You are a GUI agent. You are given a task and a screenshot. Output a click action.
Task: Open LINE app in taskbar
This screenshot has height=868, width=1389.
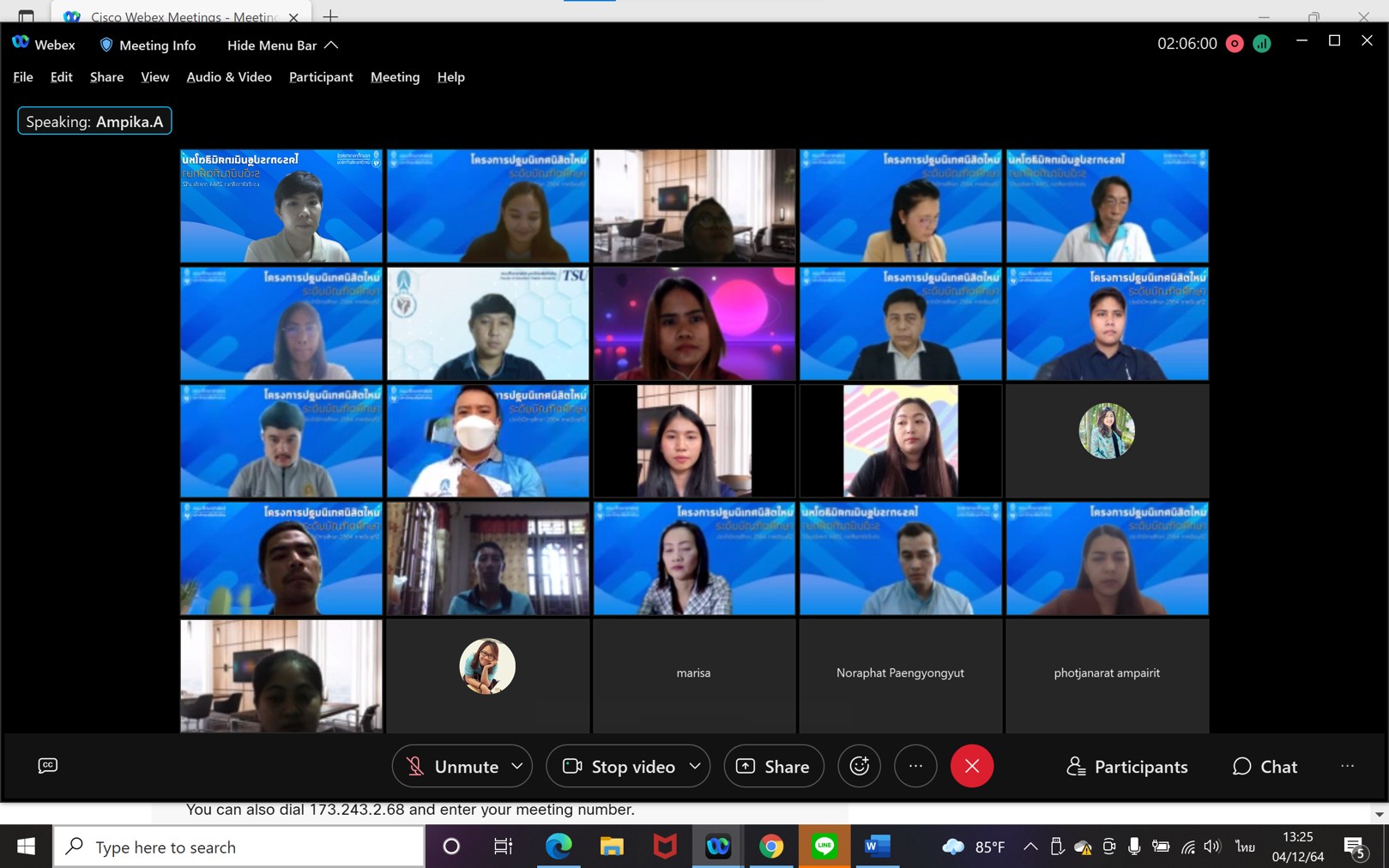824,847
